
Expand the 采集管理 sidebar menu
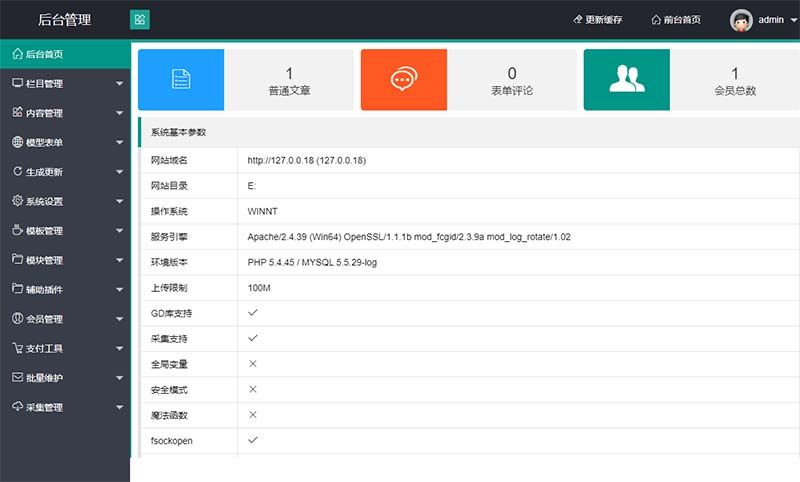click(65, 407)
